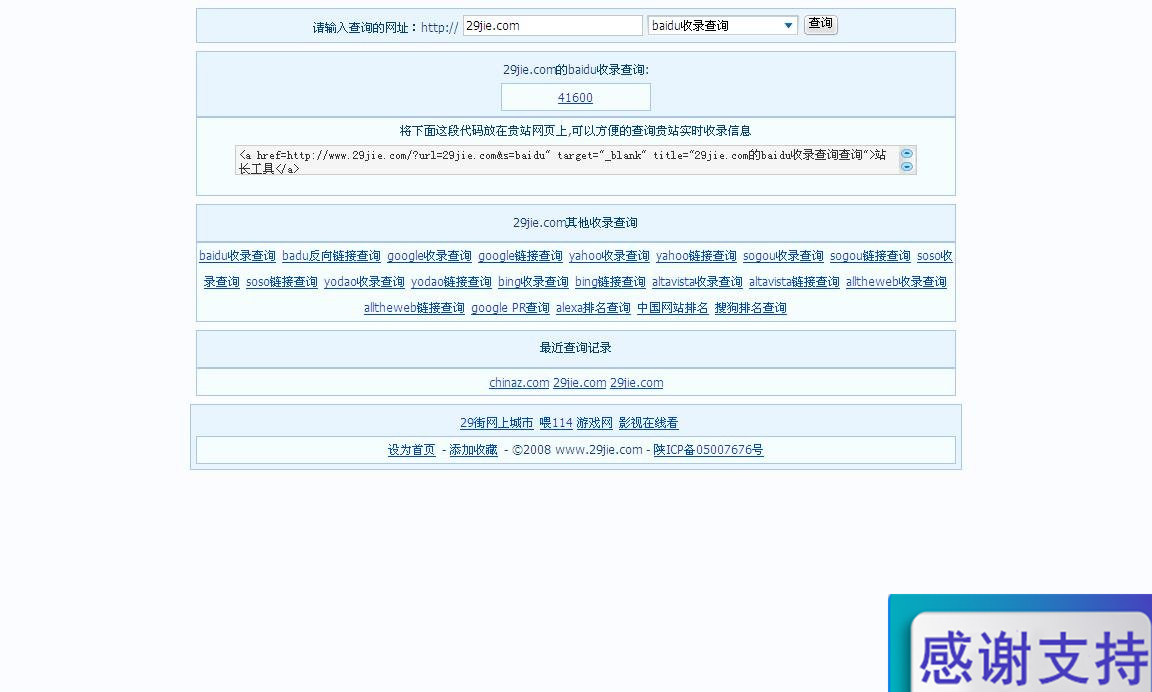Screen dimensions: 1152x692
Task: Open soso链接查询 link
Action: pyautogui.click(x=281, y=282)
